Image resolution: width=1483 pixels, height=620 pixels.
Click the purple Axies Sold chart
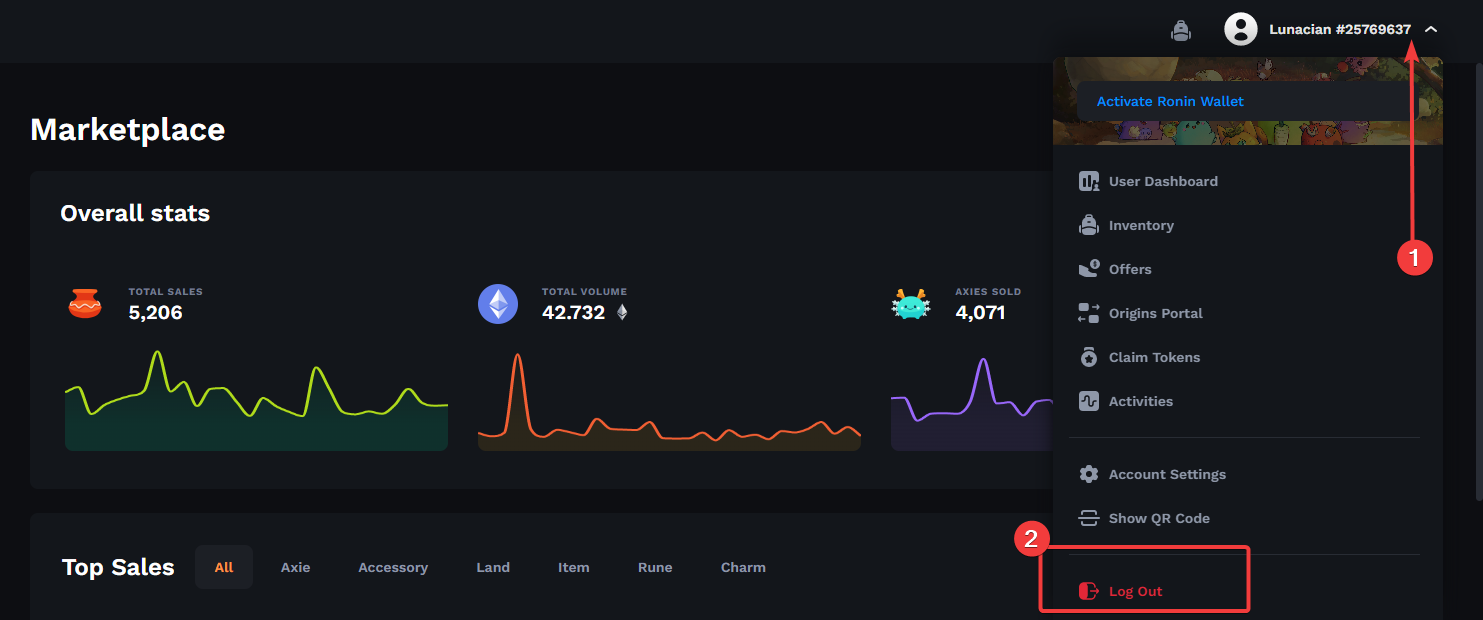point(972,405)
